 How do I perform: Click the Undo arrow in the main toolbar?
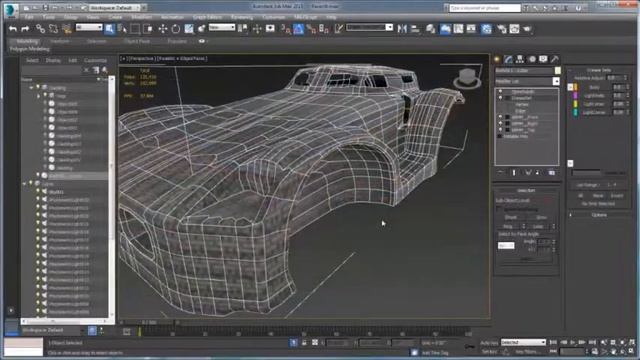[13, 29]
